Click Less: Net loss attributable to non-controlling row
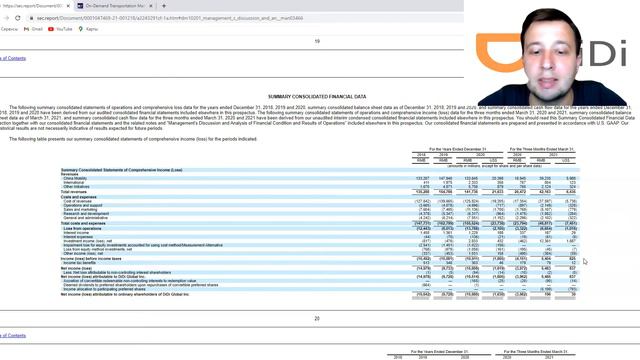This screenshot has width=640, height=360. tap(117, 273)
